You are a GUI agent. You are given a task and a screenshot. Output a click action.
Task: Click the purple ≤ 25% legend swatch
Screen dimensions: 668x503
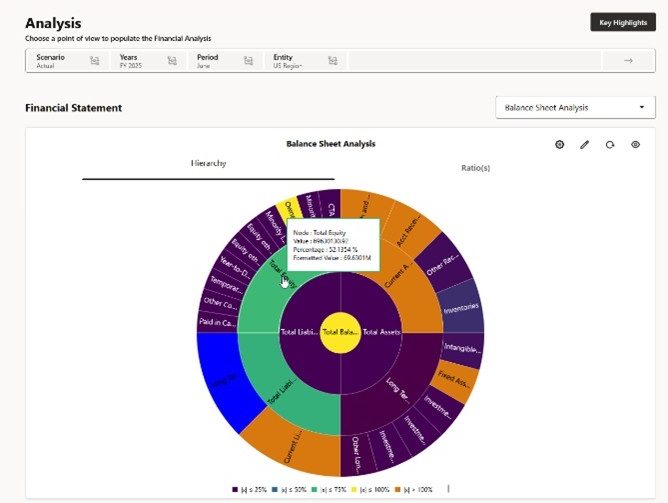(235, 490)
